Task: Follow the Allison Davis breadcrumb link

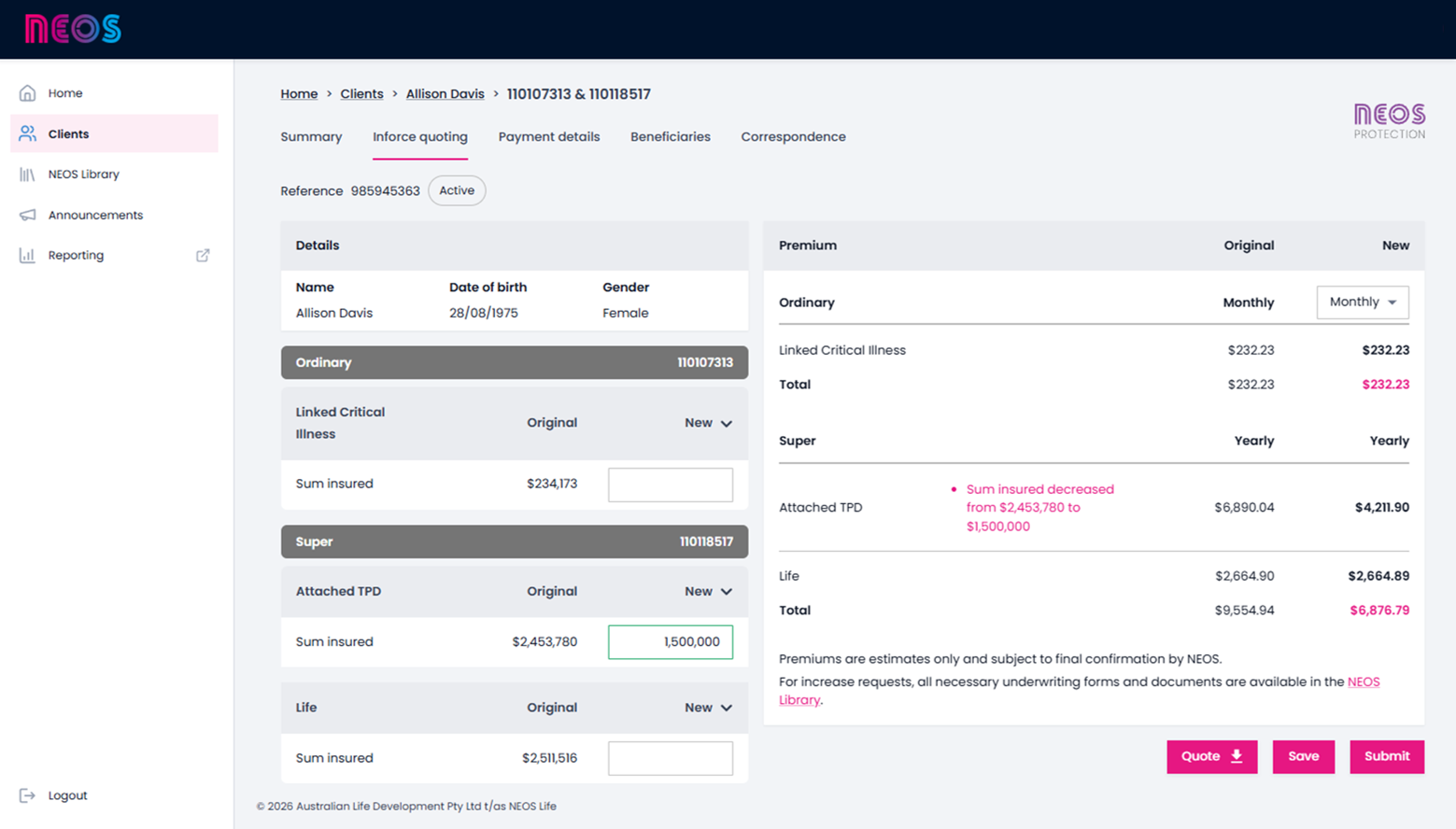Action: click(x=445, y=94)
